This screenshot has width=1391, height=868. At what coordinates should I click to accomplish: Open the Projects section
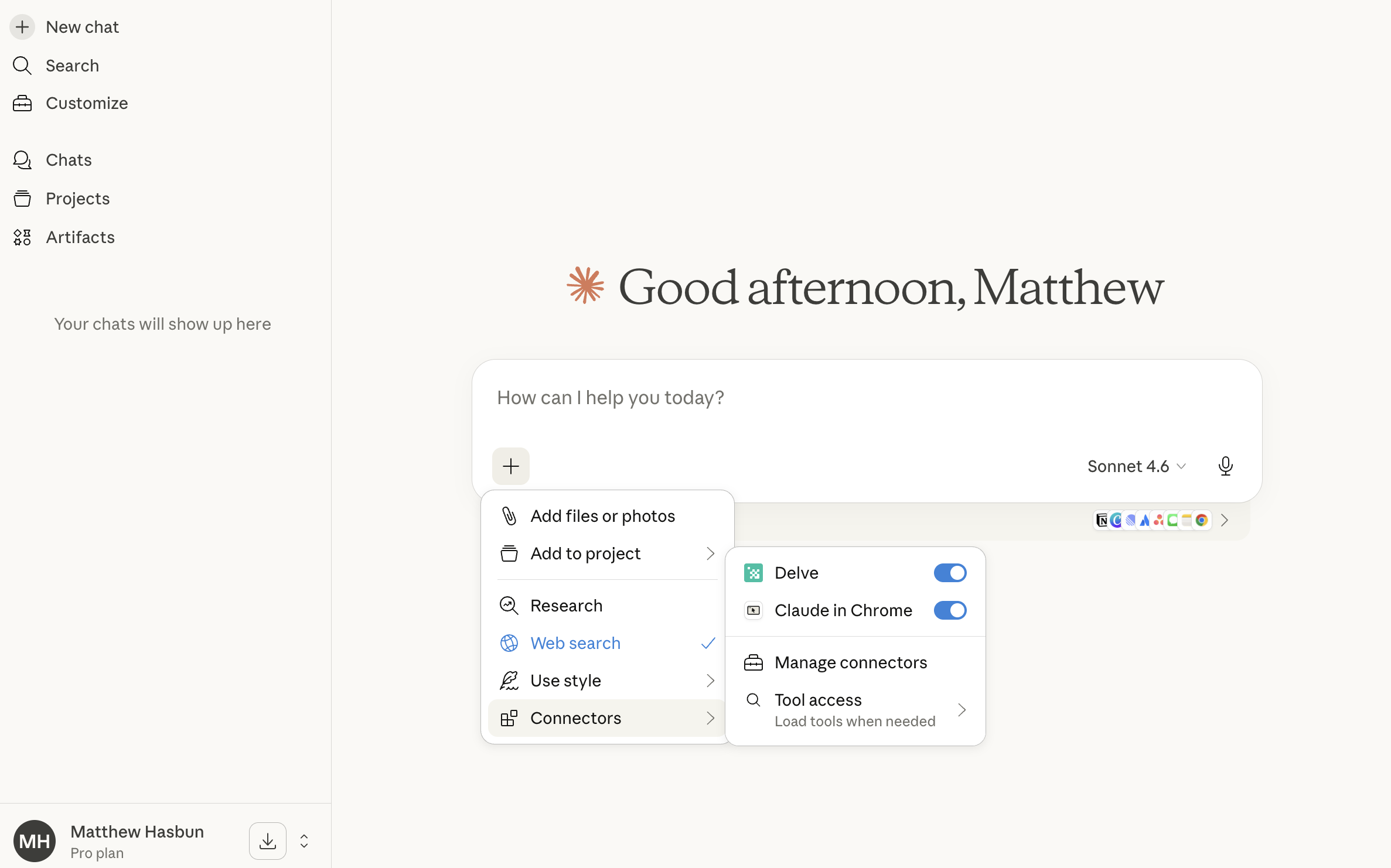coord(77,199)
